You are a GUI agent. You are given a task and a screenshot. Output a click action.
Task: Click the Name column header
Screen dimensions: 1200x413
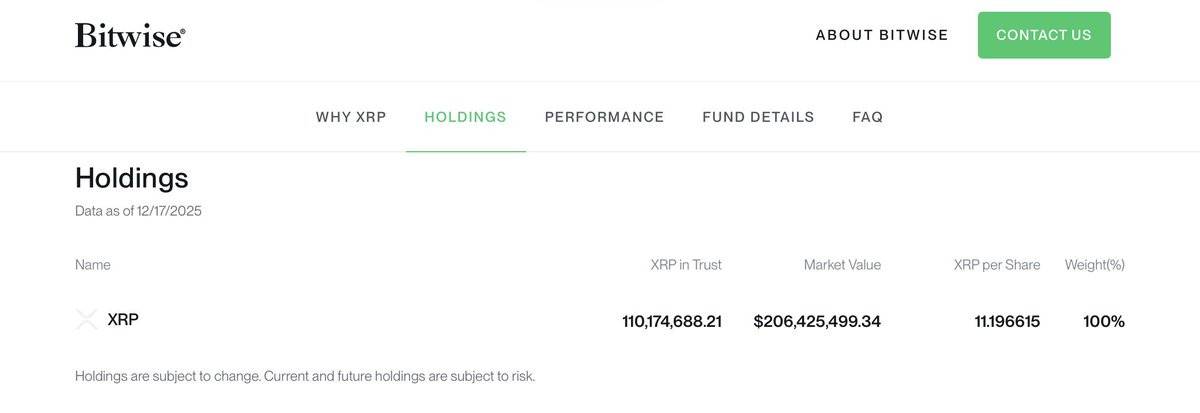click(x=93, y=265)
